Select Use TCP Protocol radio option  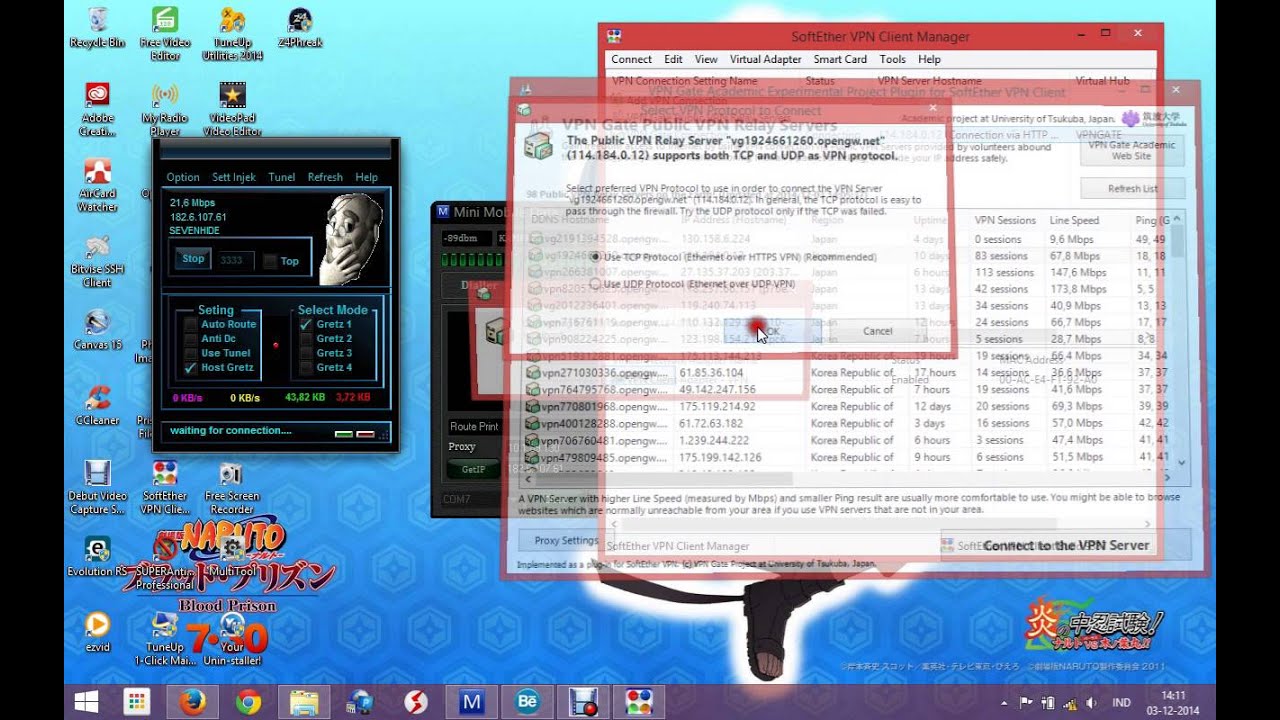click(596, 257)
